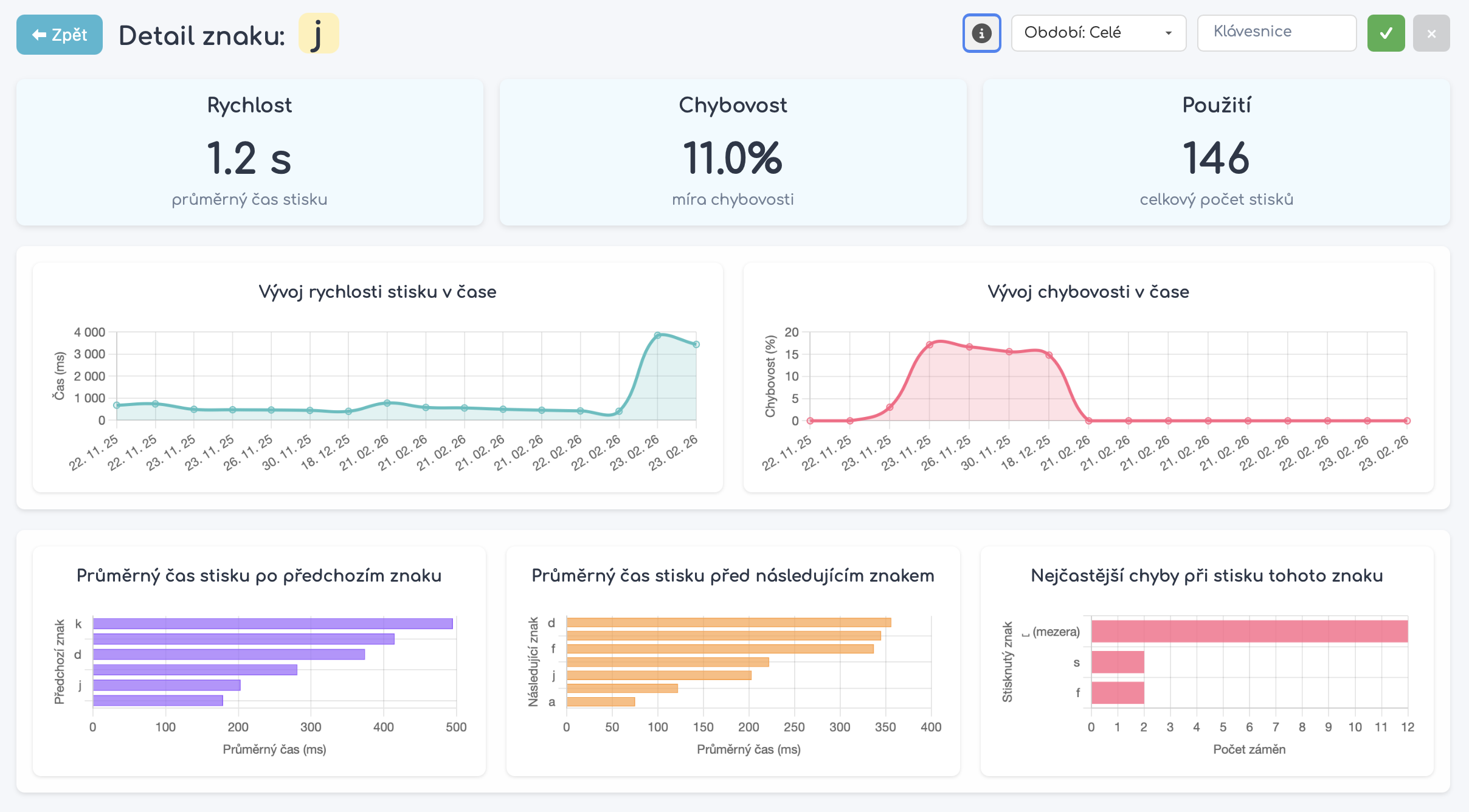Click the peak point in the speed chart
Image resolution: width=1469 pixels, height=812 pixels.
pyautogui.click(x=657, y=335)
